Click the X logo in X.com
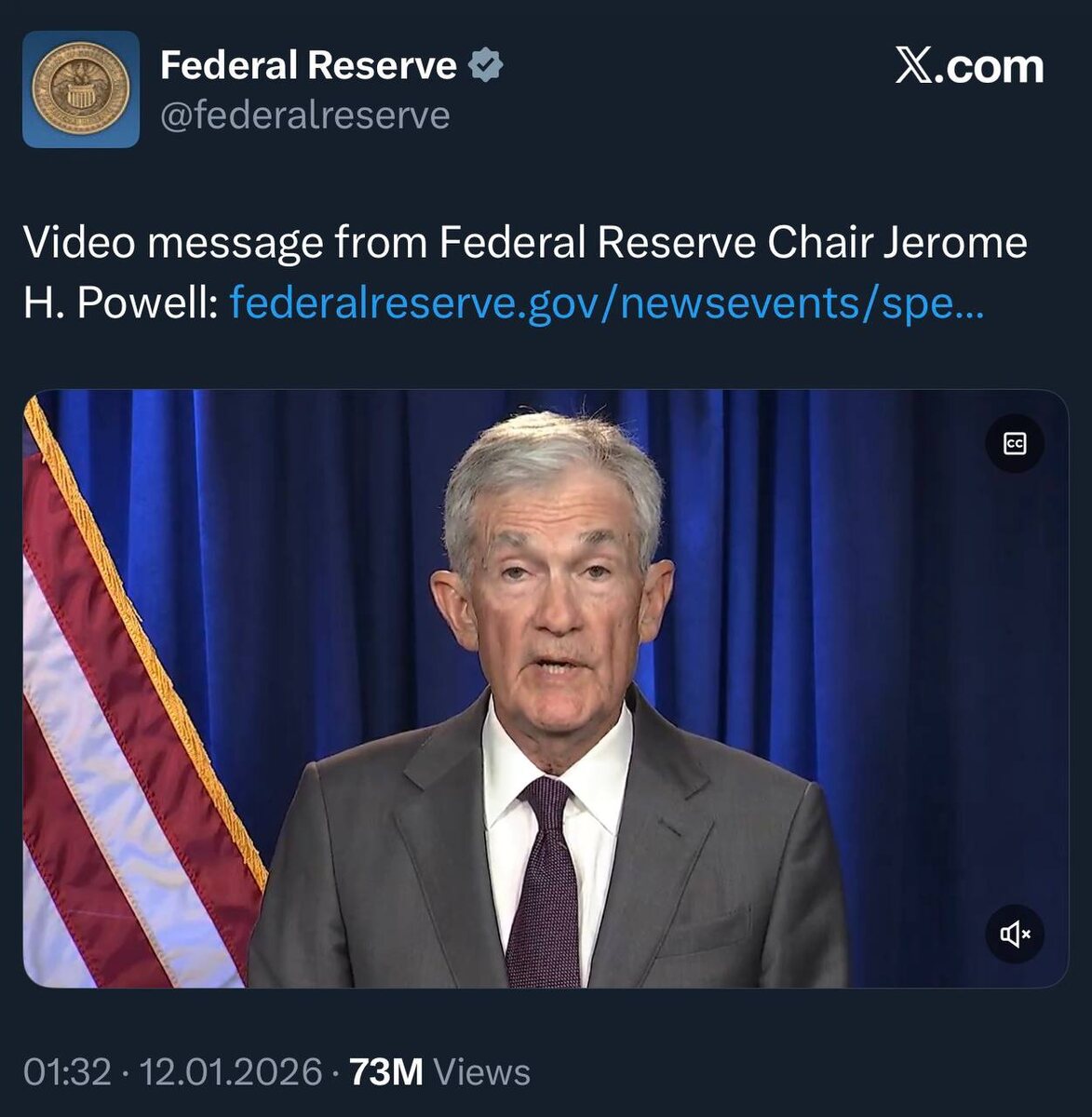 pos(914,66)
